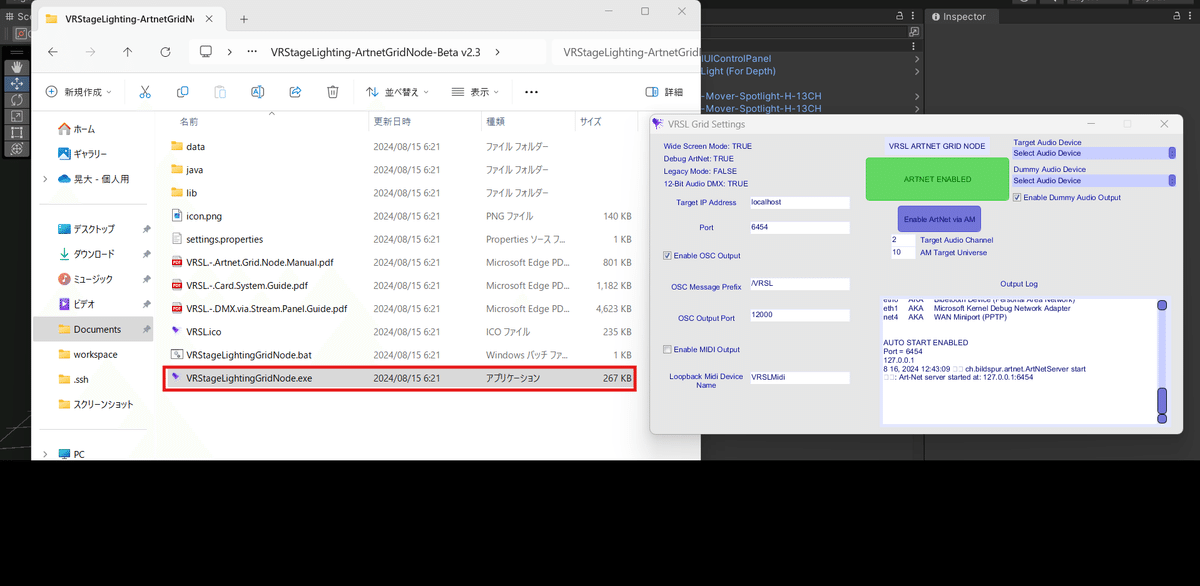The height and width of the screenshot is (586, 1200).
Task: Click the PC monitor icon in address bar
Action: [x=206, y=52]
